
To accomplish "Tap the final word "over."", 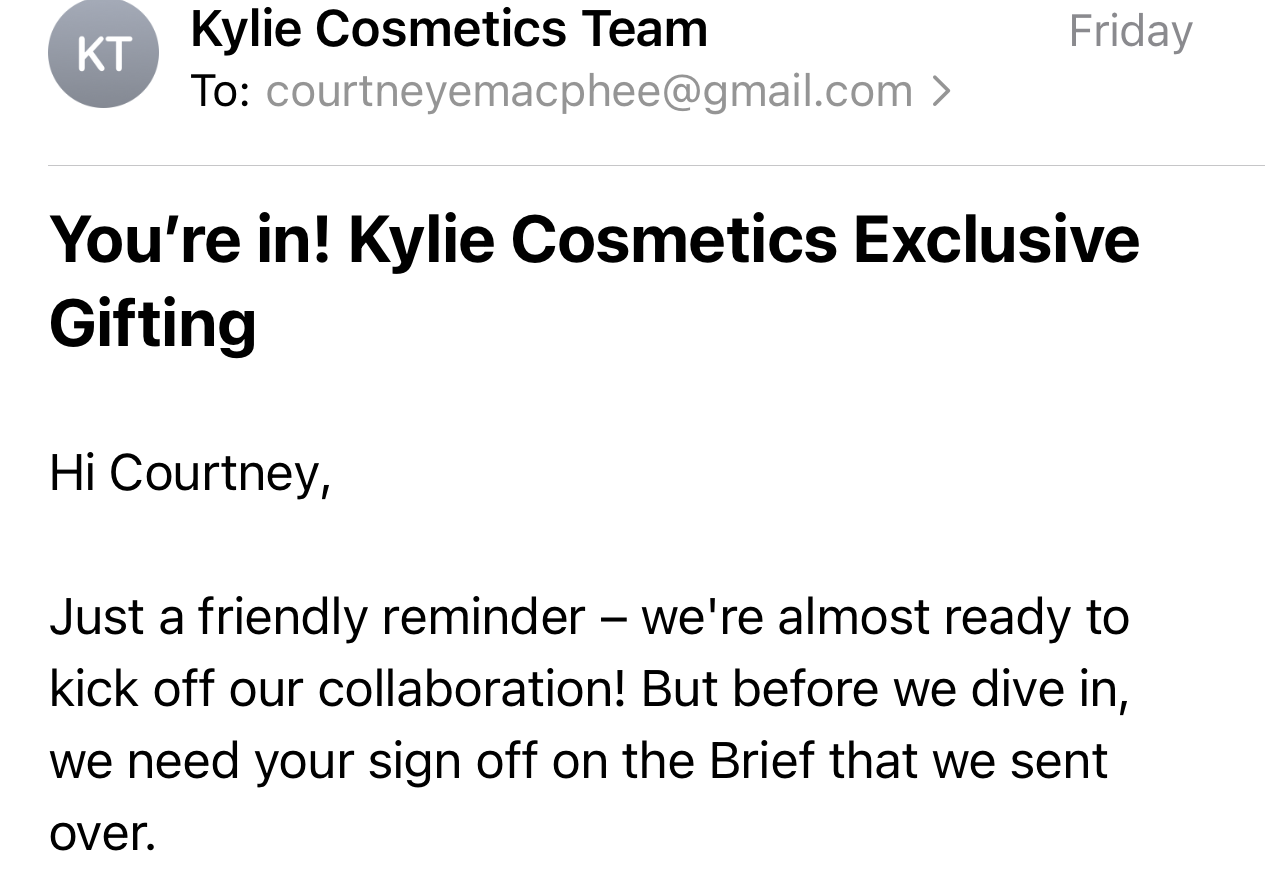I will tap(103, 832).
